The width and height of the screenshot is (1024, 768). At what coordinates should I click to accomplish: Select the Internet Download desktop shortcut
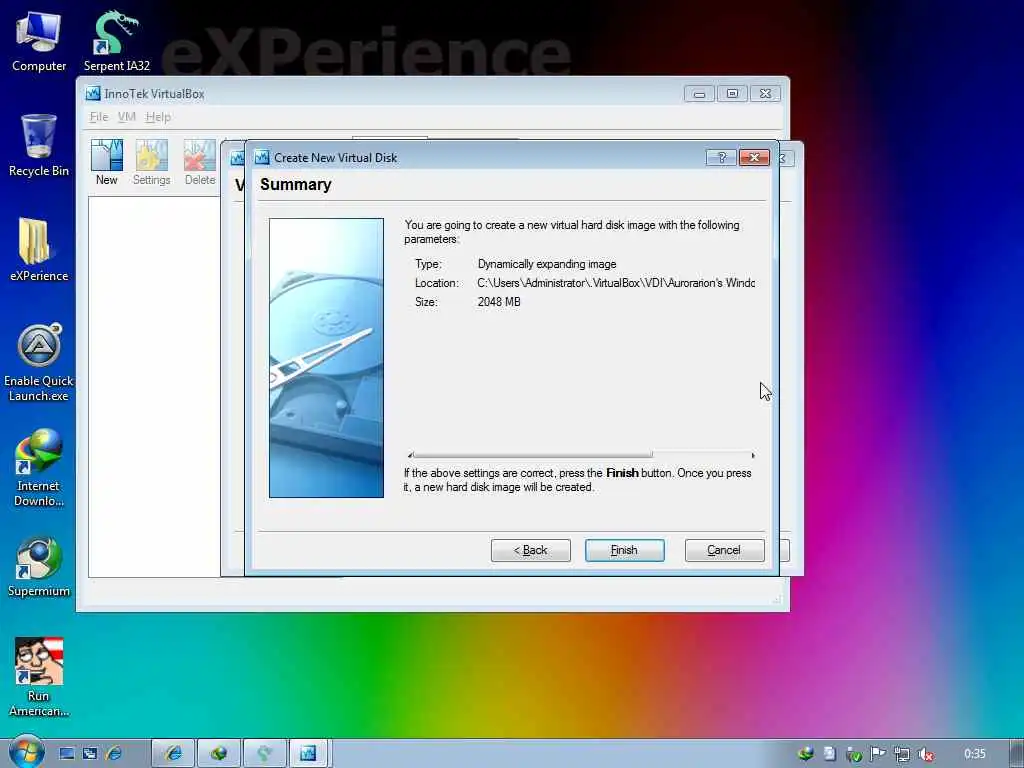(39, 468)
